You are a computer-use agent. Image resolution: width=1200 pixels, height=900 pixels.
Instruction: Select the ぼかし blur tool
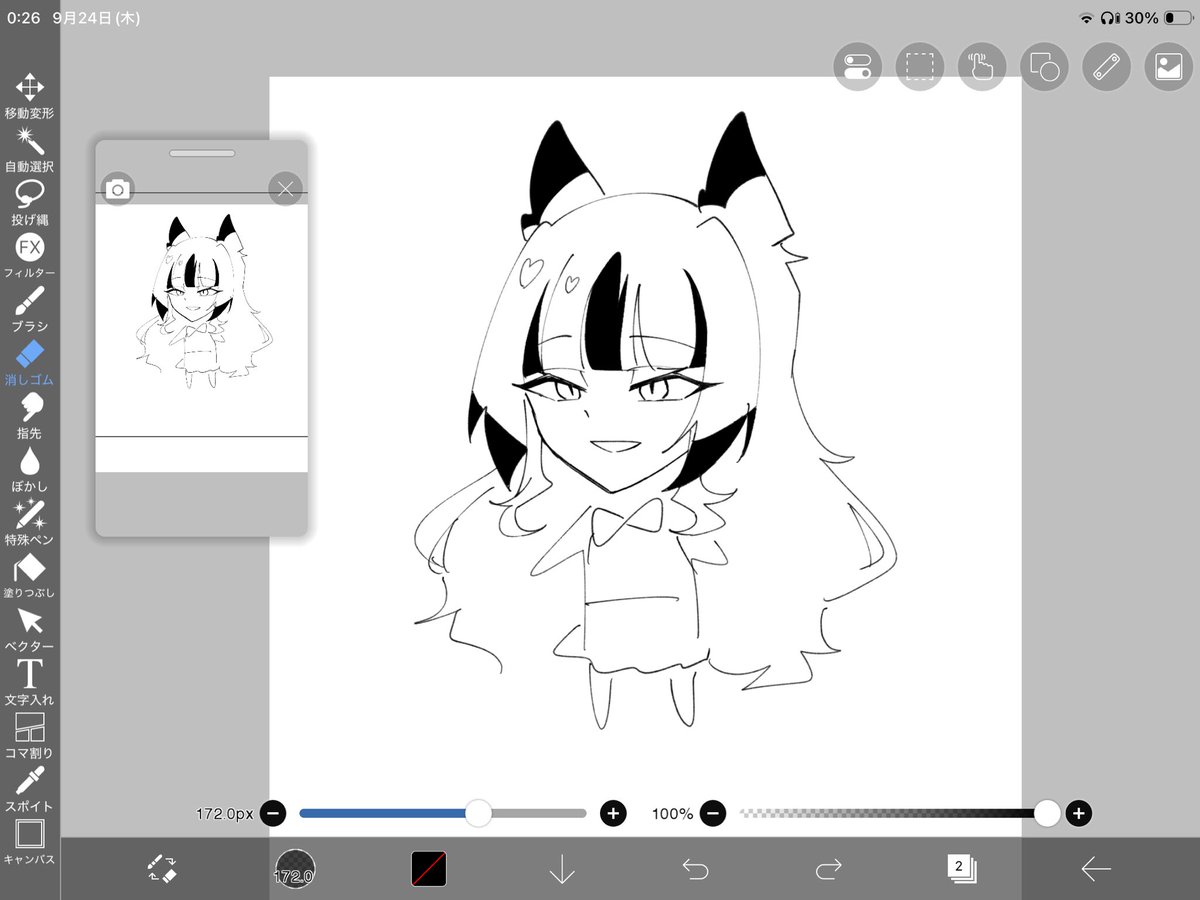(x=29, y=469)
